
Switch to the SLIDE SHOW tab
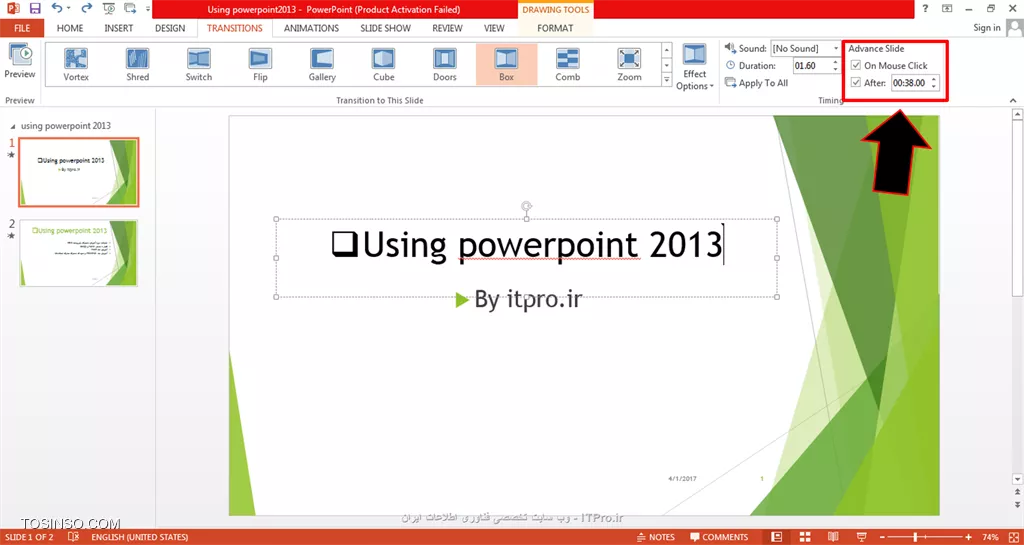pos(385,28)
